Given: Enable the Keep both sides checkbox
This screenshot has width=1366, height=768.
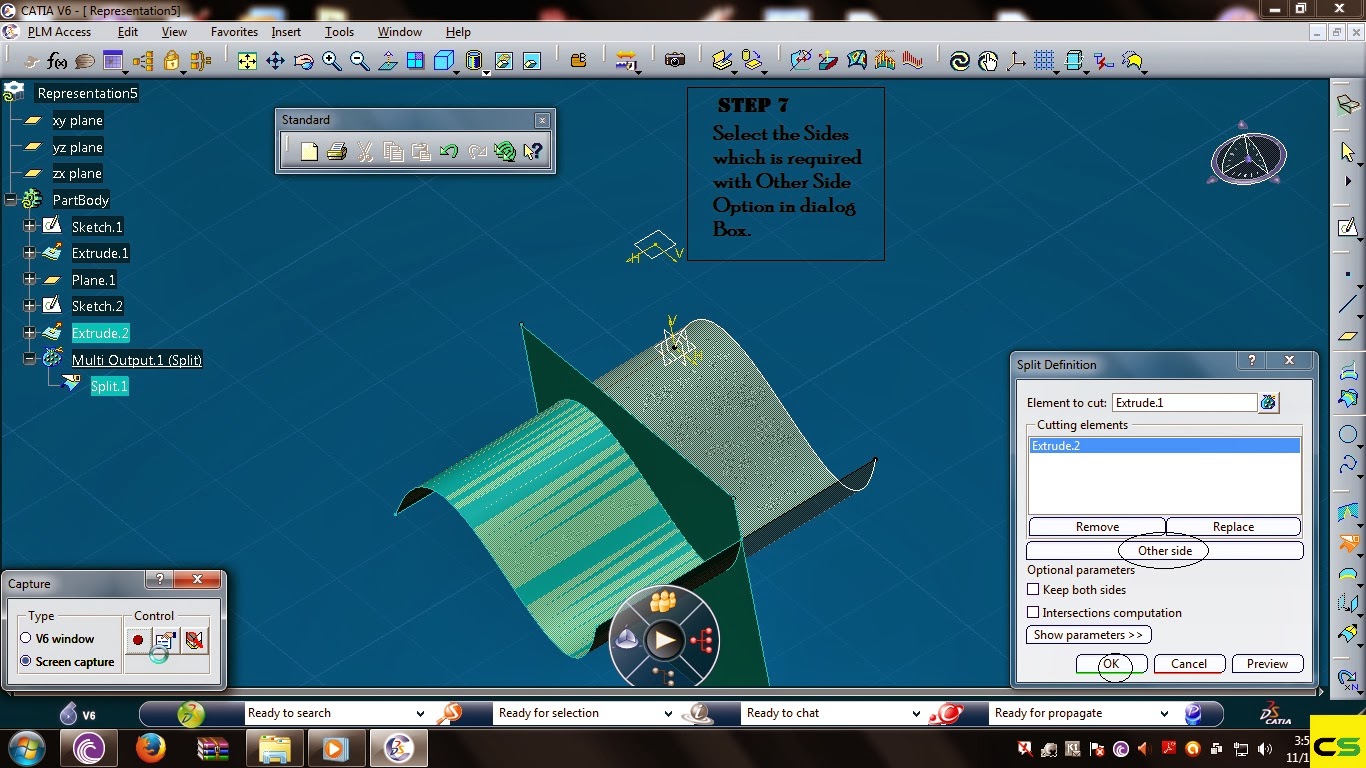Looking at the screenshot, I should pos(1033,590).
